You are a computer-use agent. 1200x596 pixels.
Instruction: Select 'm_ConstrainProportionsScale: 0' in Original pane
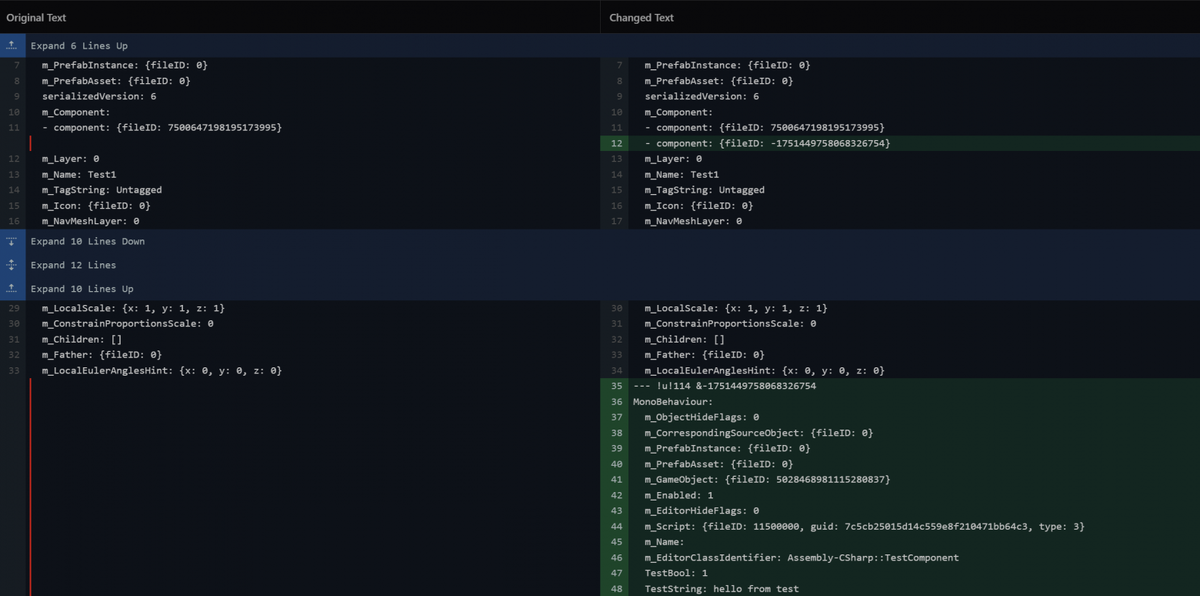tap(128, 324)
